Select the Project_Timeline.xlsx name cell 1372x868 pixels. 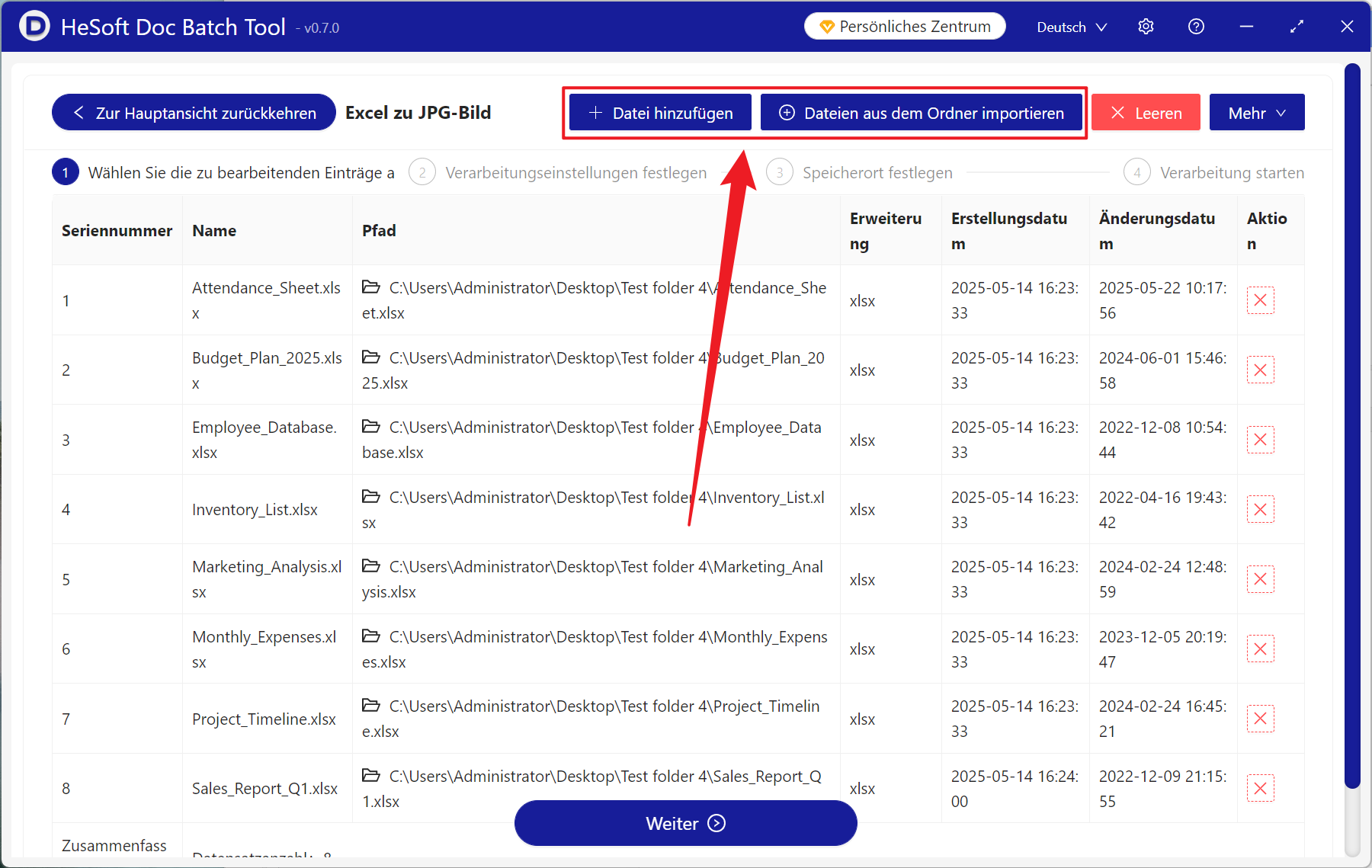pos(267,719)
